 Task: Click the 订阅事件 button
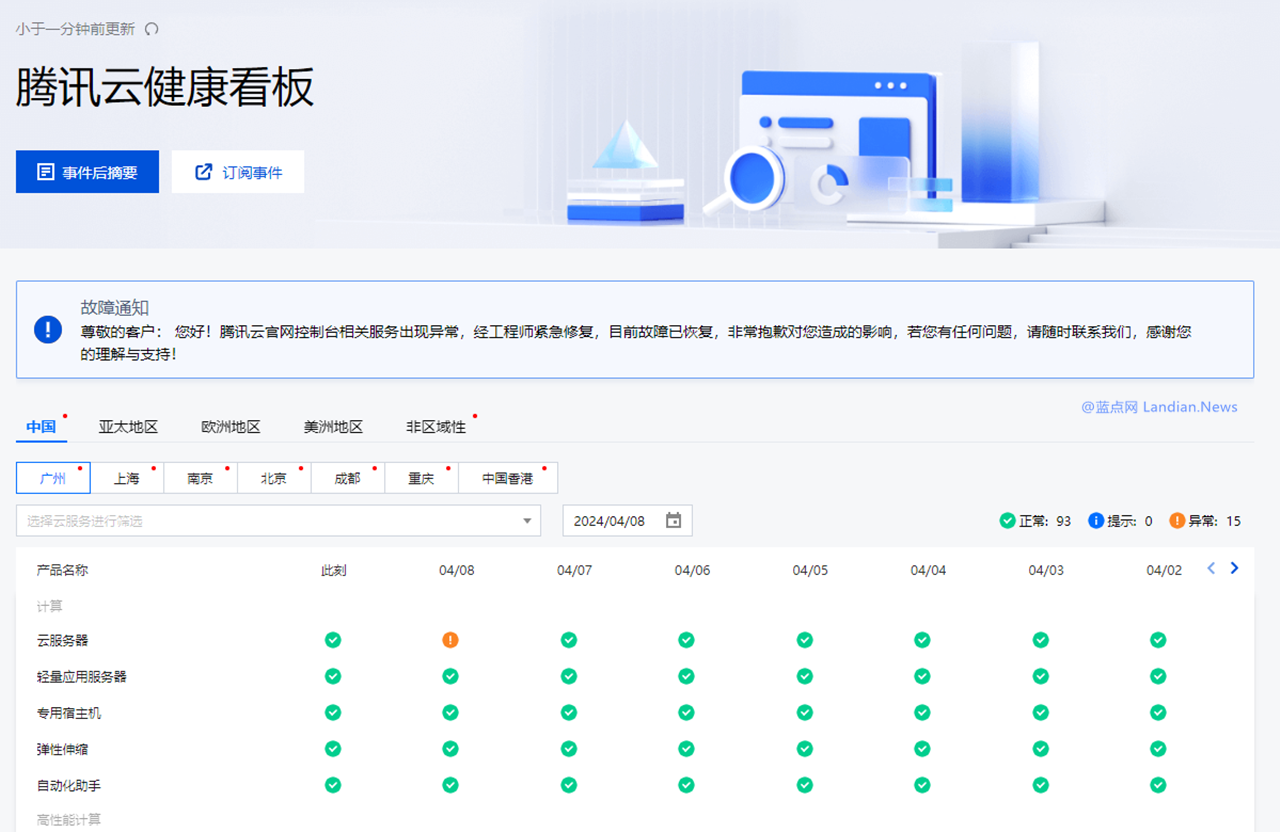point(238,172)
